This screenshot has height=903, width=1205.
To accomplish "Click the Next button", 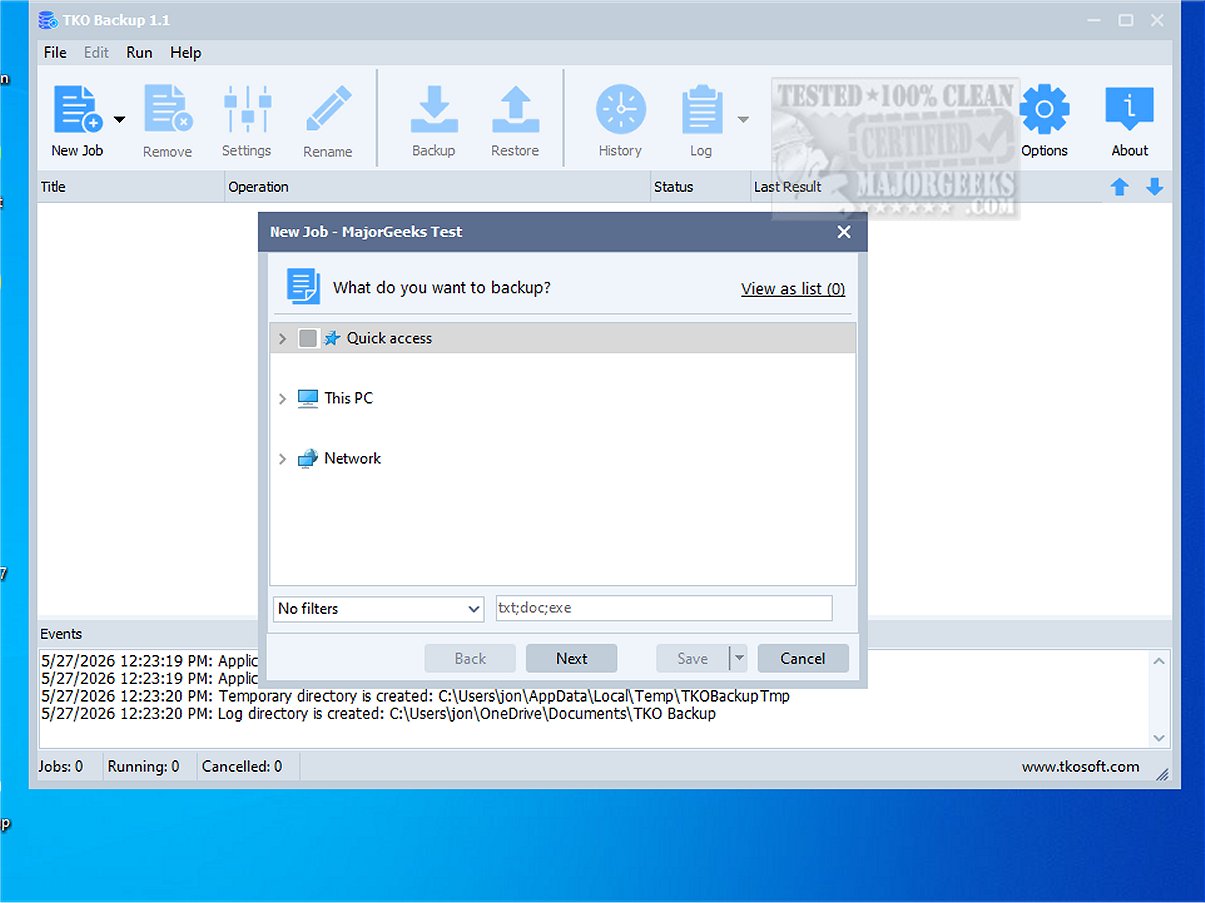I will point(572,658).
